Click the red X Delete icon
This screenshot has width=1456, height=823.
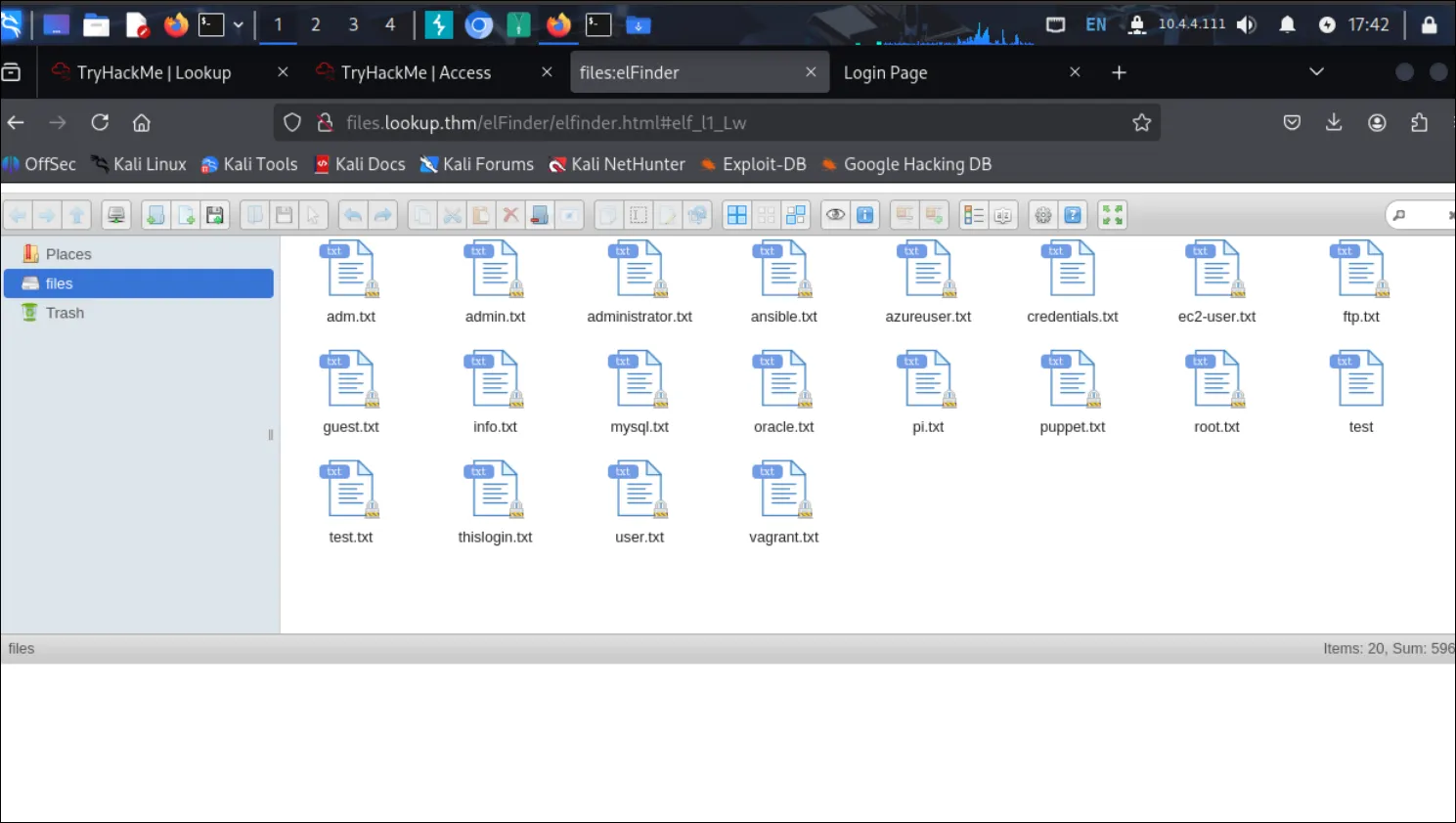click(x=510, y=215)
